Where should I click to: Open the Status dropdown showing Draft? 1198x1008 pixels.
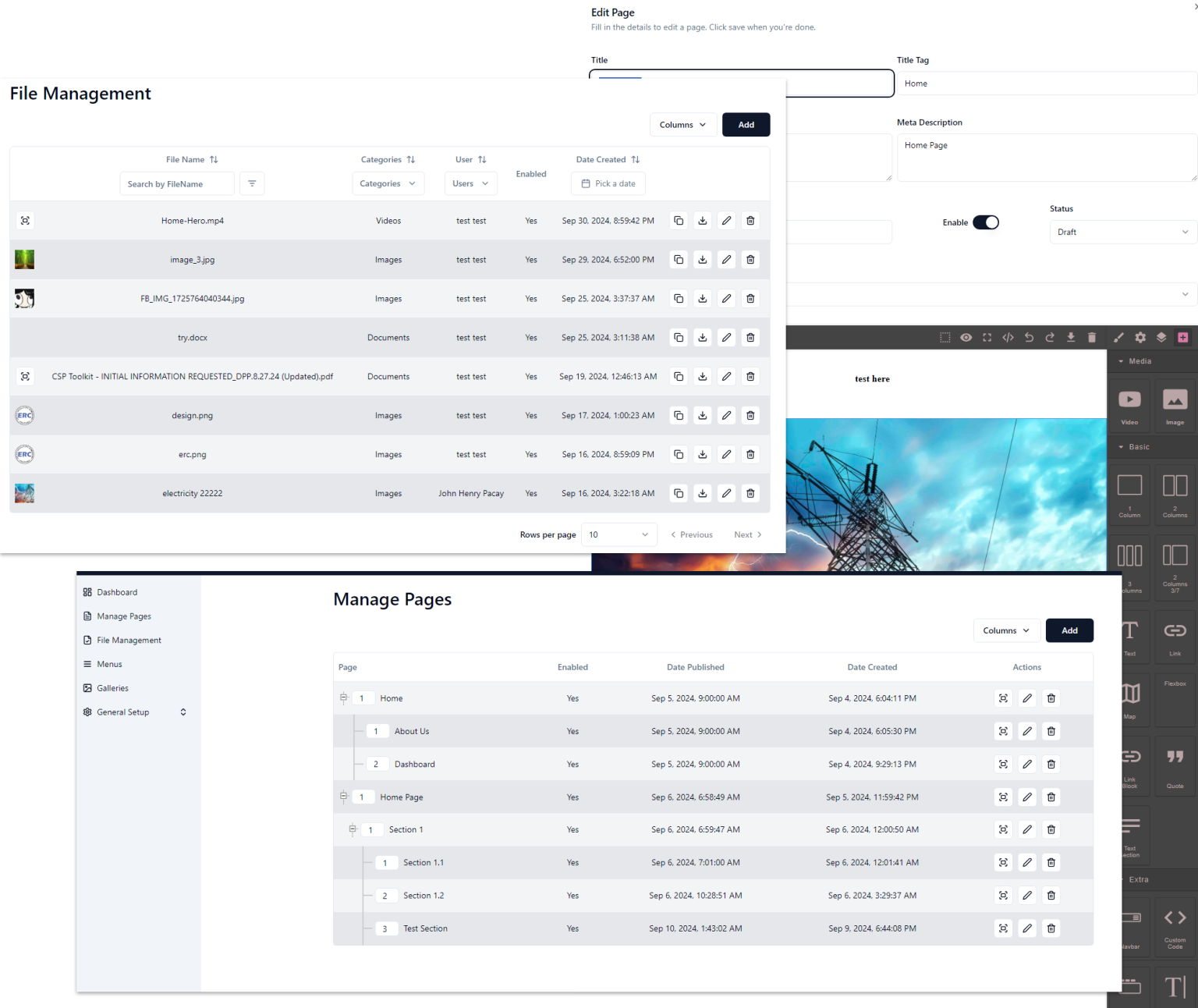[x=1122, y=232]
